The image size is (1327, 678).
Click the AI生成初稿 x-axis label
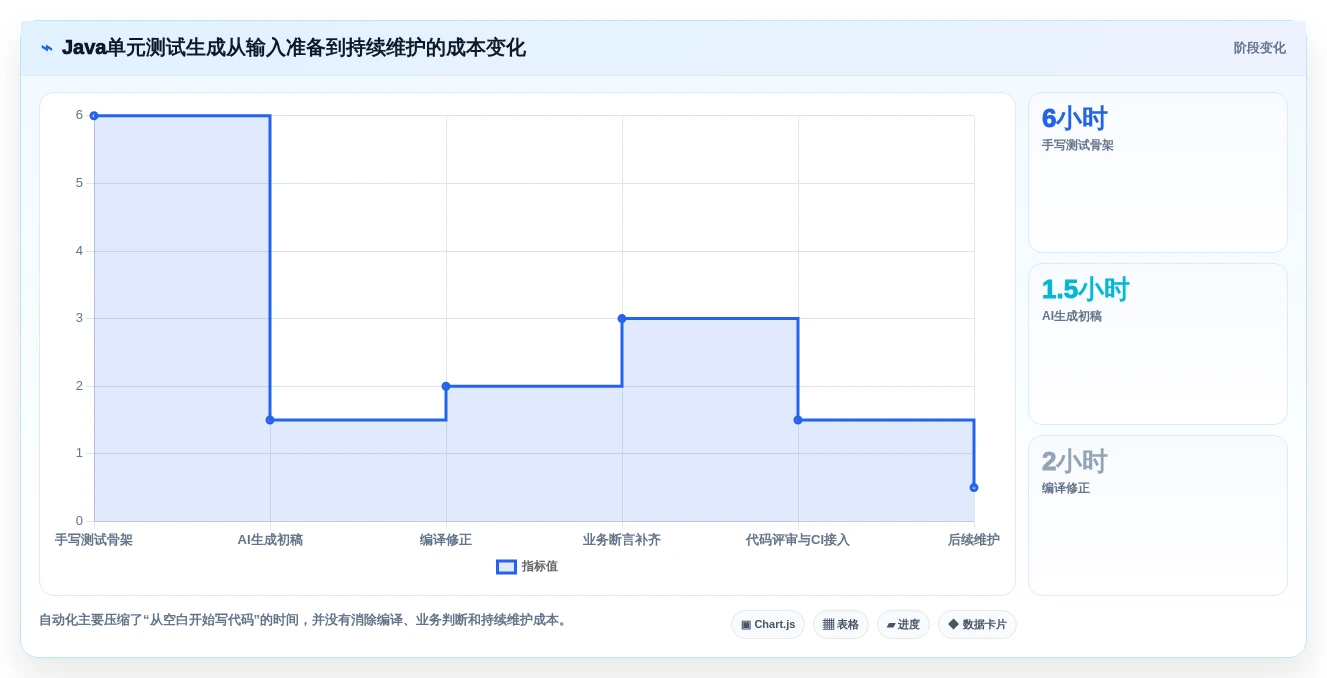click(x=270, y=540)
